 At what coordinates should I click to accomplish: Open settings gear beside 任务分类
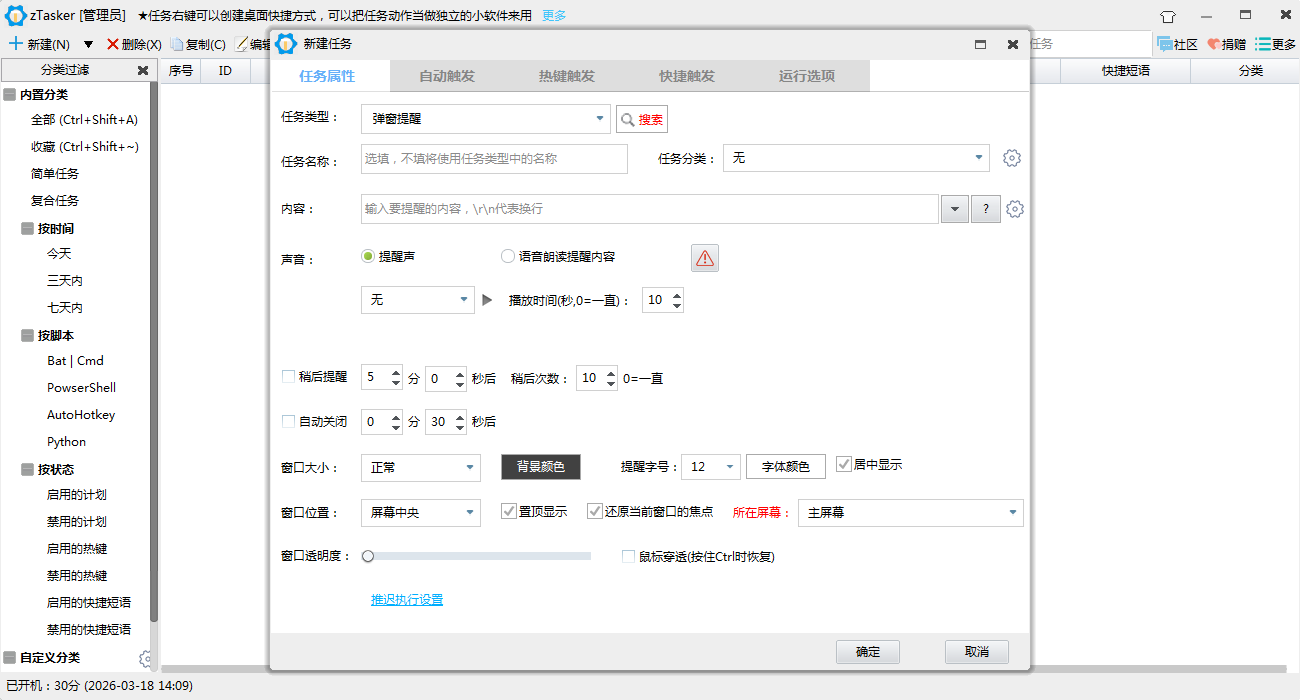click(x=1012, y=158)
